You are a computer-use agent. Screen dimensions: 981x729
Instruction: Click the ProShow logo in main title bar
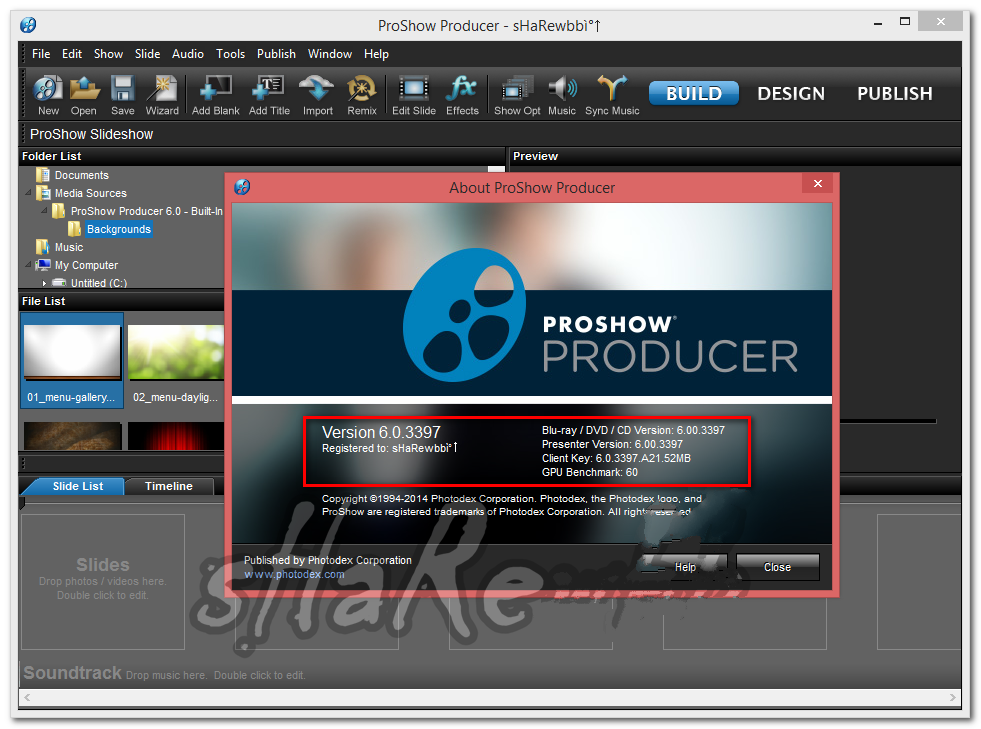[x=28, y=25]
